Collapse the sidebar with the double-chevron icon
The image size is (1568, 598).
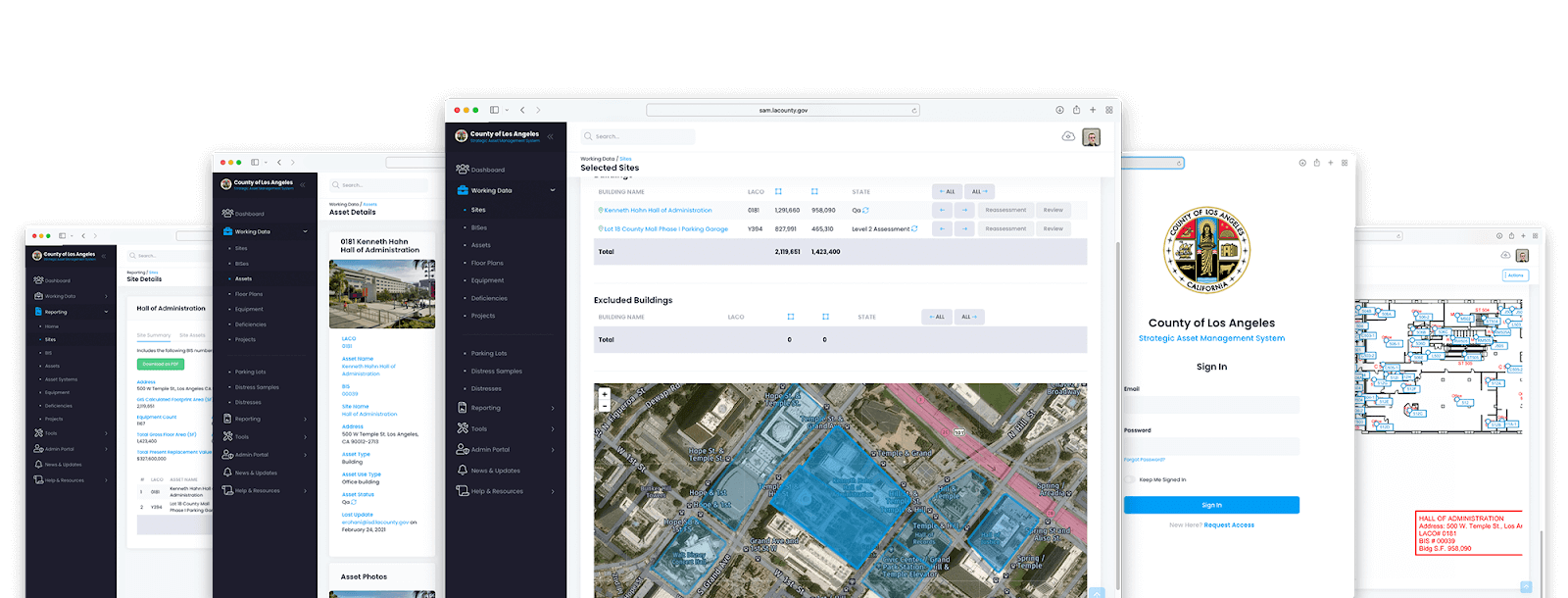551,136
